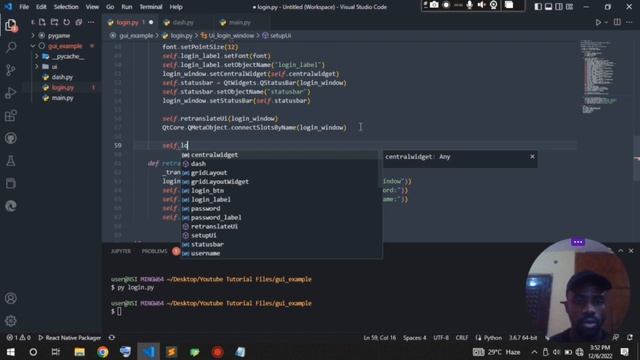
Task: Open Explorer more actions ellipsis
Action: pos(91,22)
